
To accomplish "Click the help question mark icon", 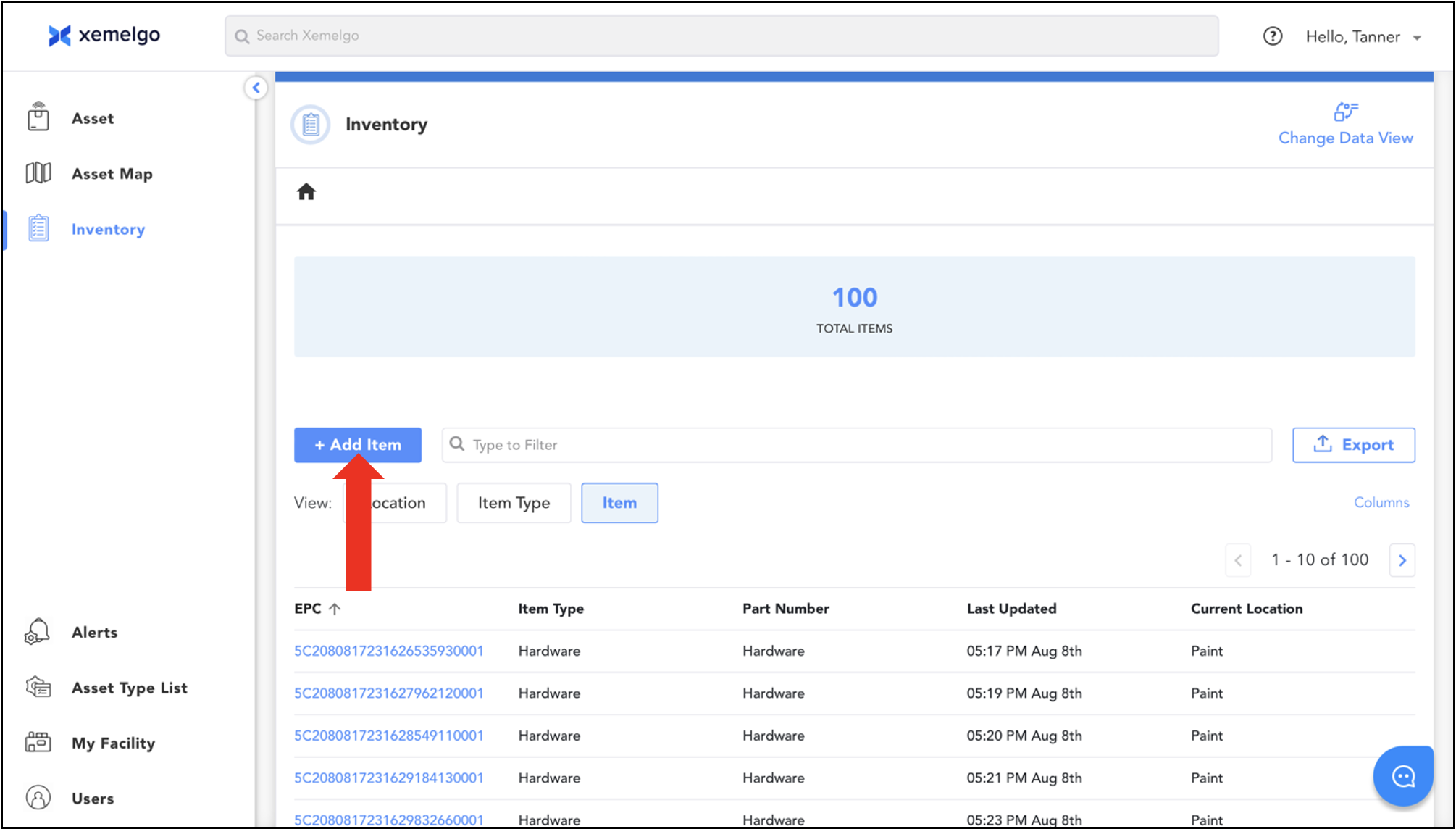I will (1273, 36).
